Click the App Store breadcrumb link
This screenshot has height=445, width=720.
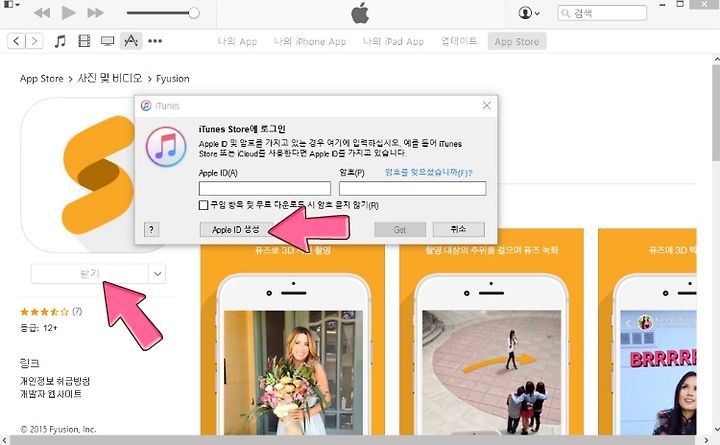(x=42, y=79)
